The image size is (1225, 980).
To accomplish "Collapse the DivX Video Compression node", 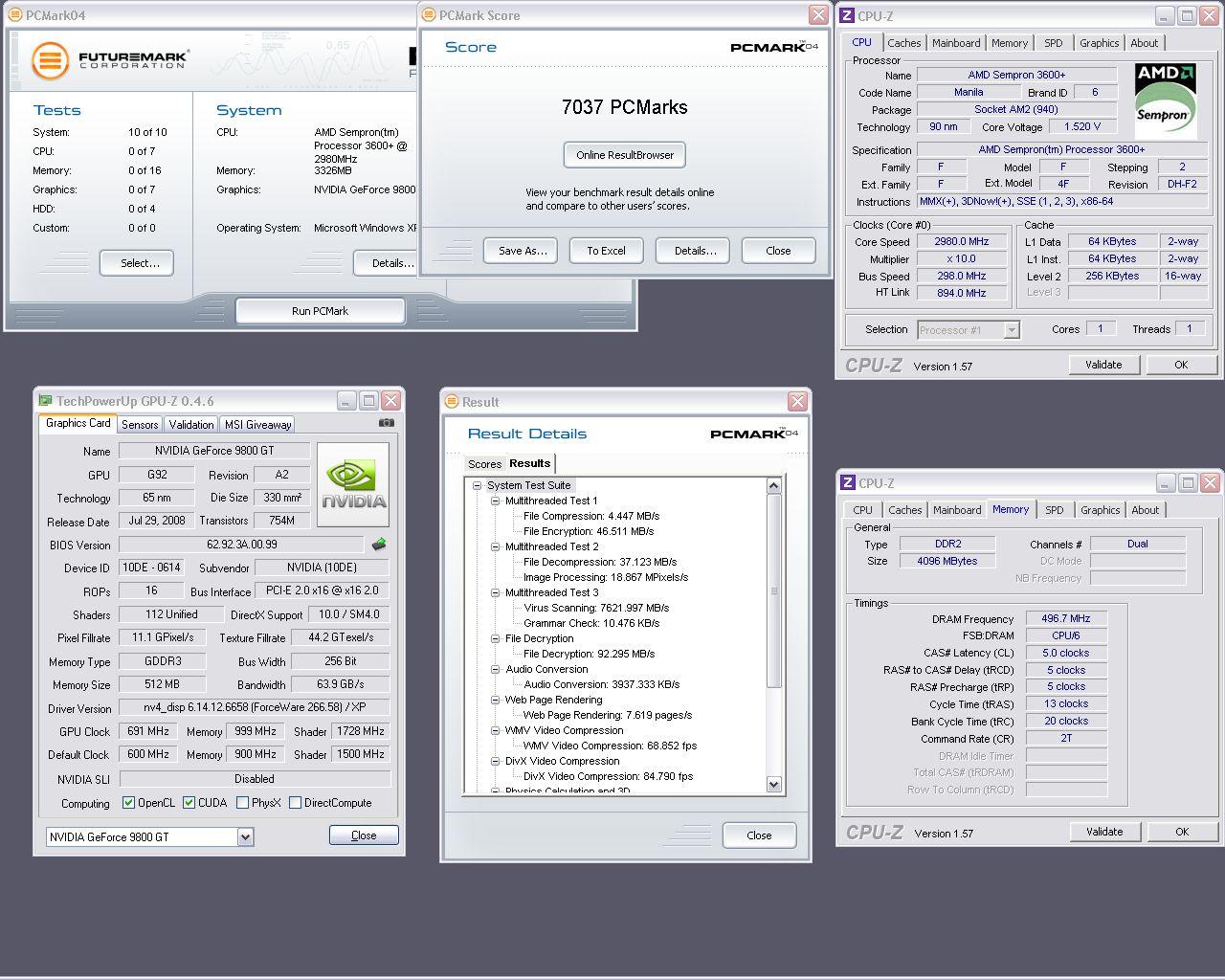I will (496, 761).
